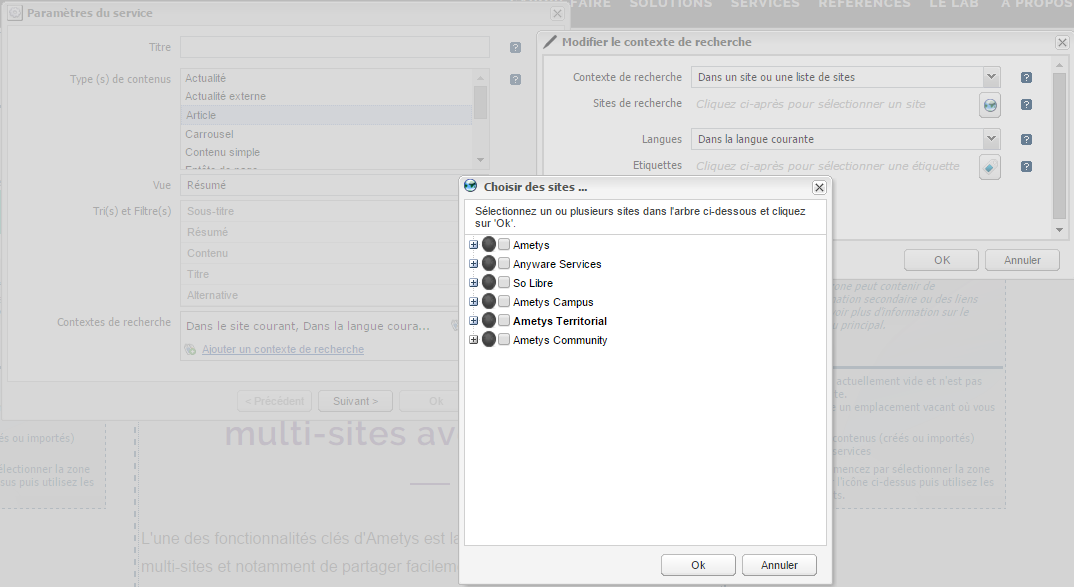The image size is (1074, 587).
Task: Expand the Ametys Territorial tree node
Action: (x=473, y=321)
